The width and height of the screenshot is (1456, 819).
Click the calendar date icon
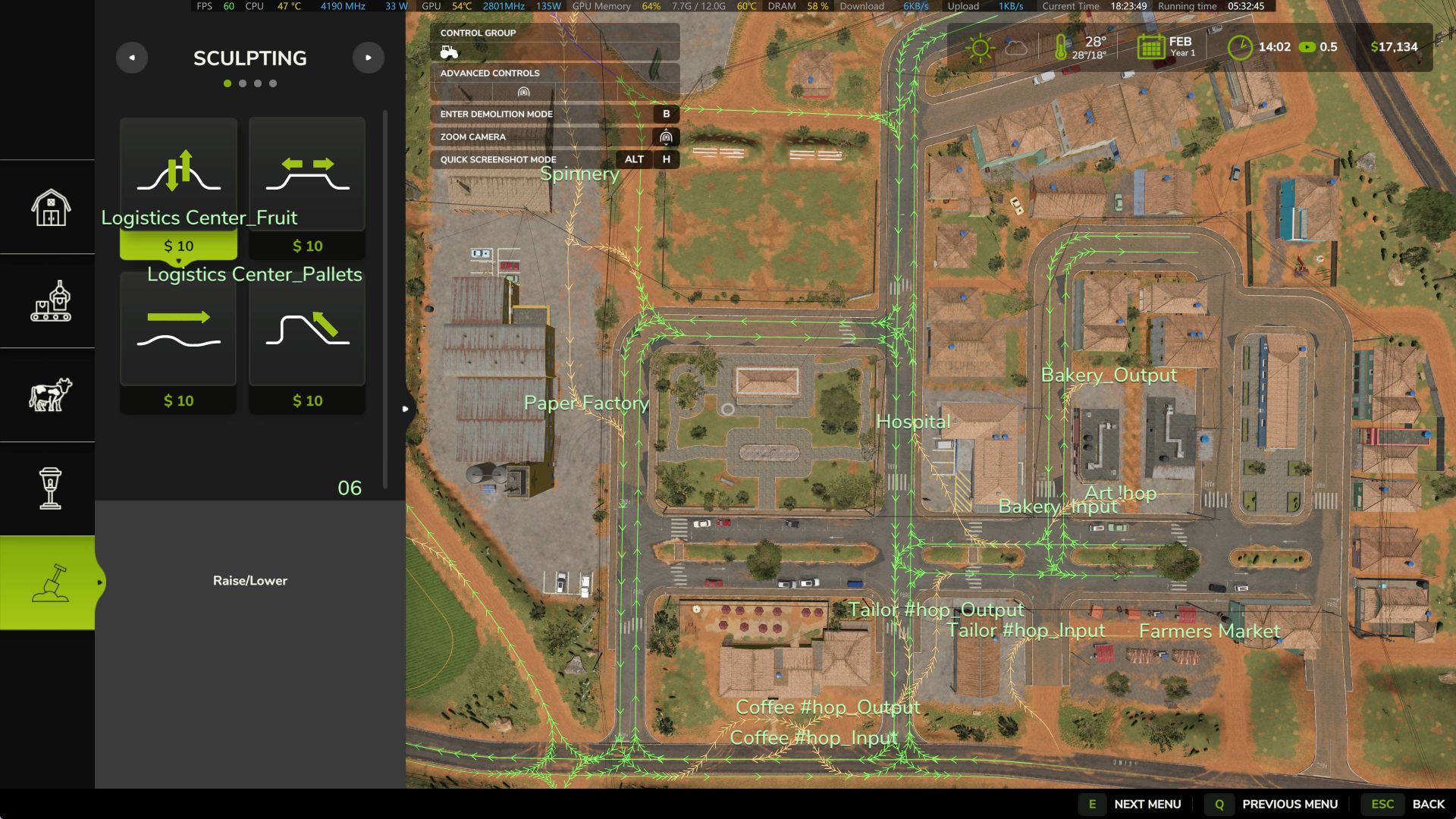tap(1150, 47)
